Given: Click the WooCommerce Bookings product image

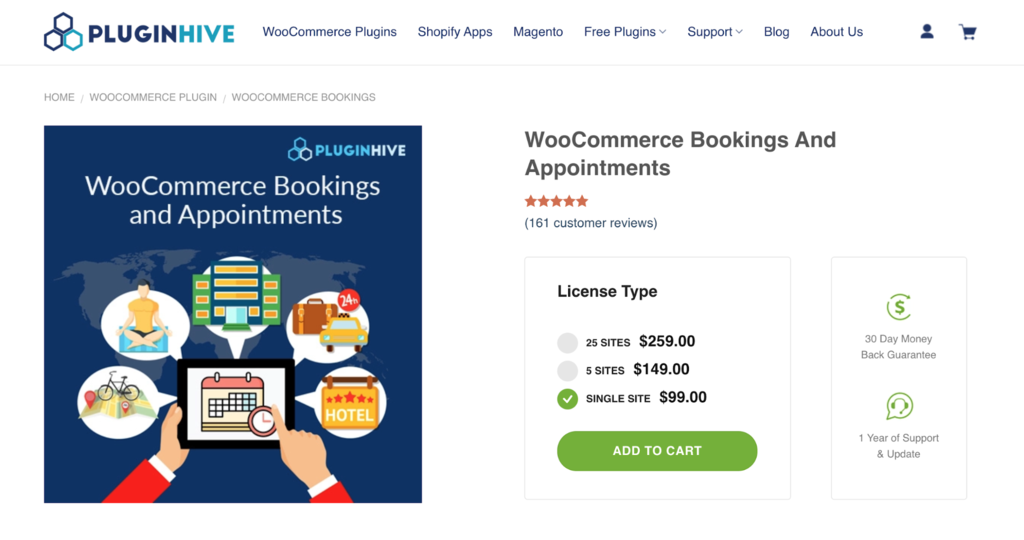Looking at the screenshot, I should (233, 314).
